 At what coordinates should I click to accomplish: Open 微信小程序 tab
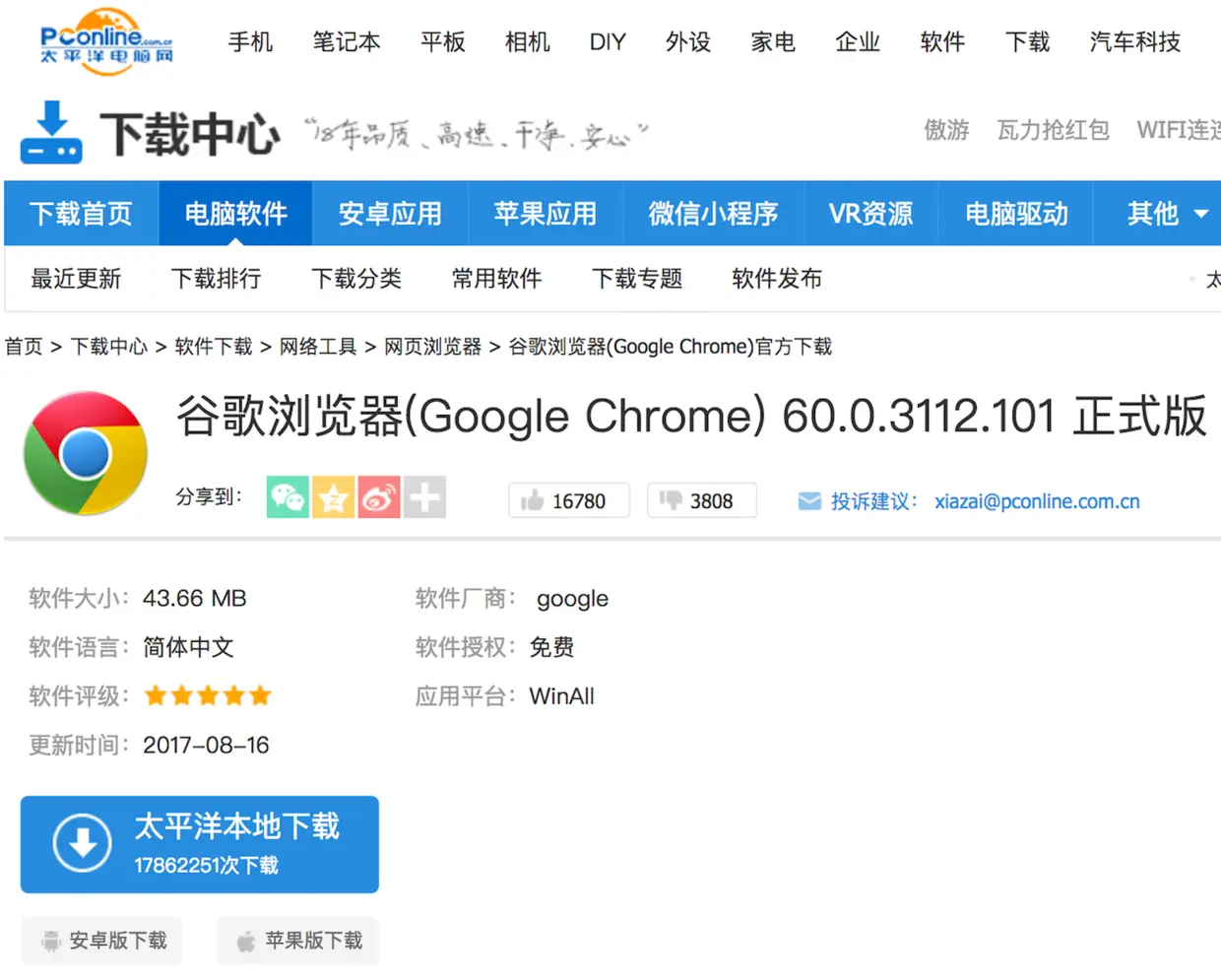coord(713,214)
